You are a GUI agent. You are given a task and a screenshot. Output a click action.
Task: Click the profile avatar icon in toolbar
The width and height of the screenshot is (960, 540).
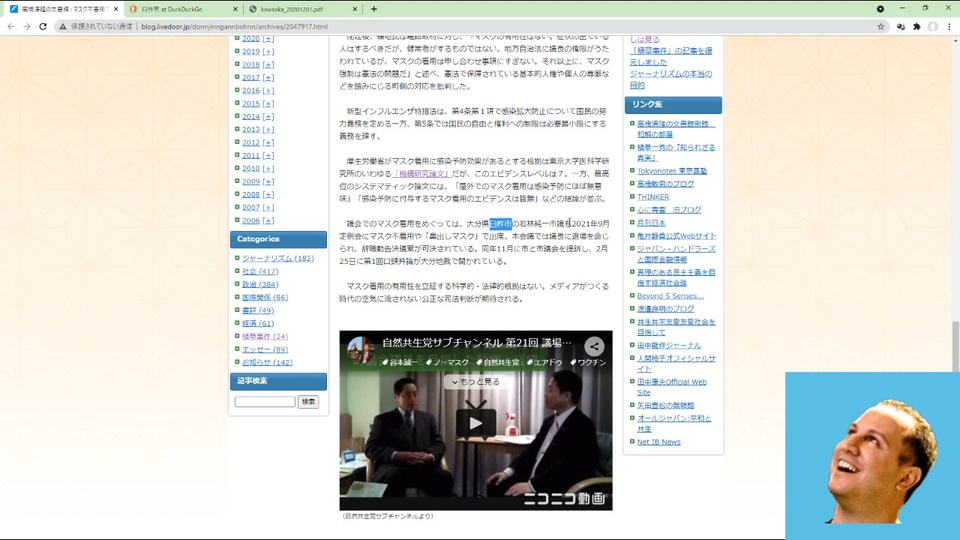[933, 26]
